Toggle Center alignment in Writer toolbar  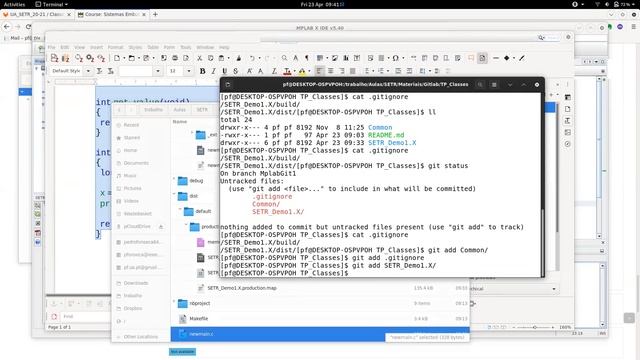point(331,71)
